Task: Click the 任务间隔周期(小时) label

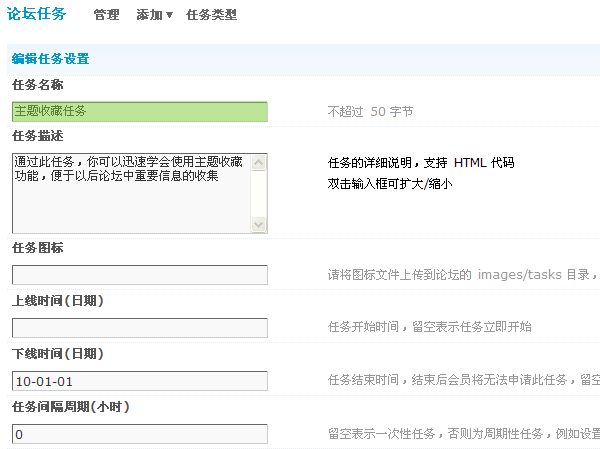Action: [70, 406]
